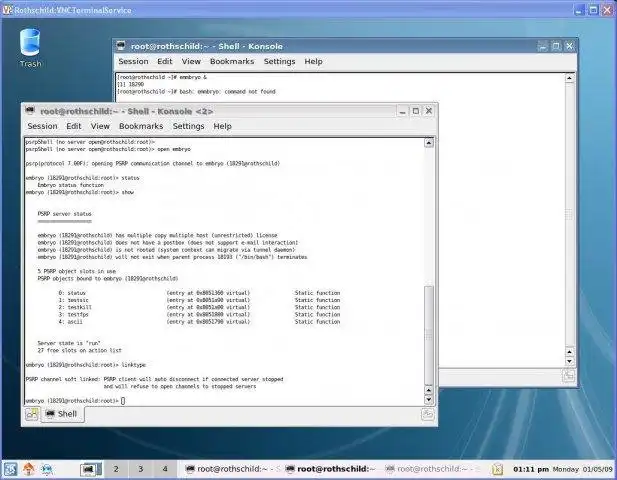The height and width of the screenshot is (480, 617).
Task: Open the home folder icon in the panel
Action: coord(28,469)
